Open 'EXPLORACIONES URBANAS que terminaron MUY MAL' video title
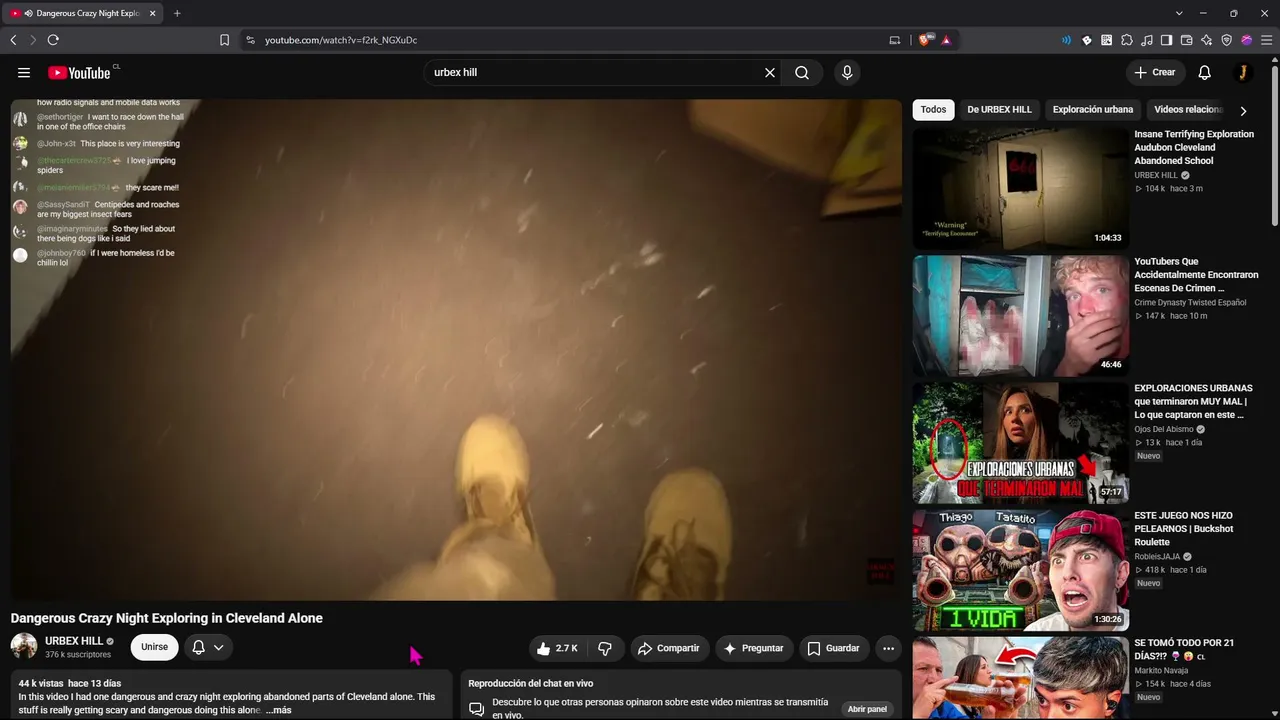The image size is (1280, 720). tap(1193, 401)
